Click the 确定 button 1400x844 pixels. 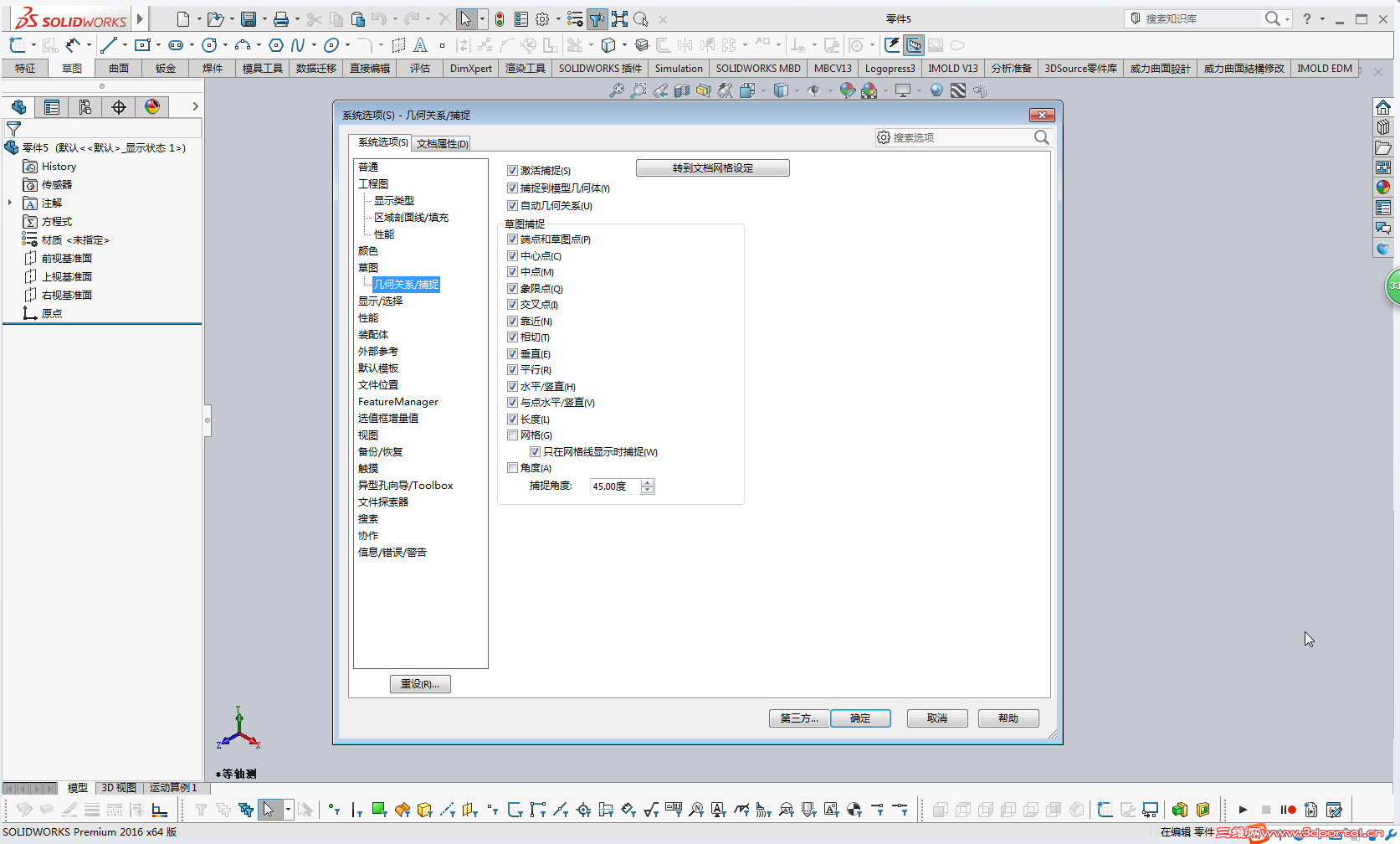[860, 718]
